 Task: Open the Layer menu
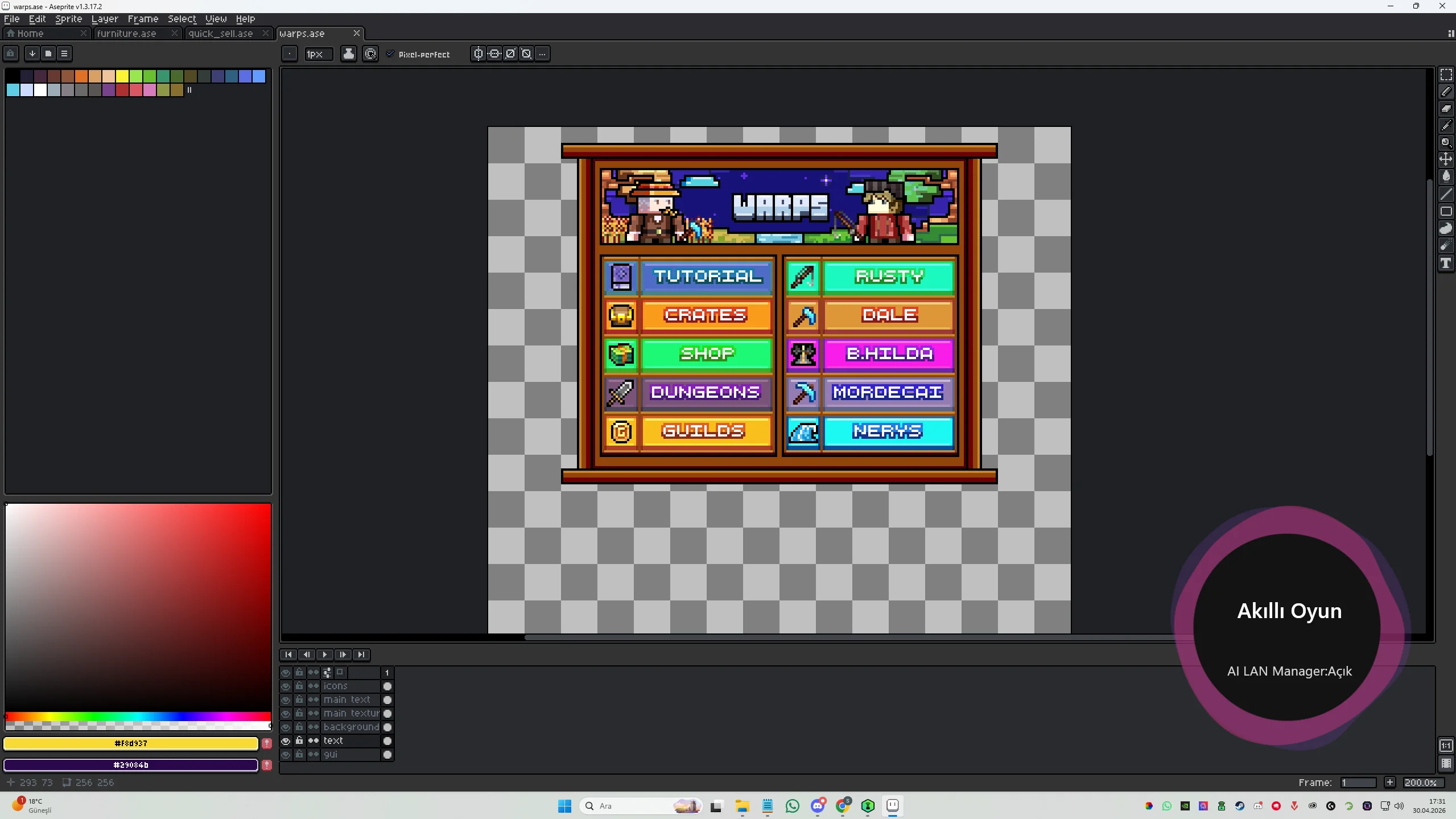pyautogui.click(x=105, y=19)
